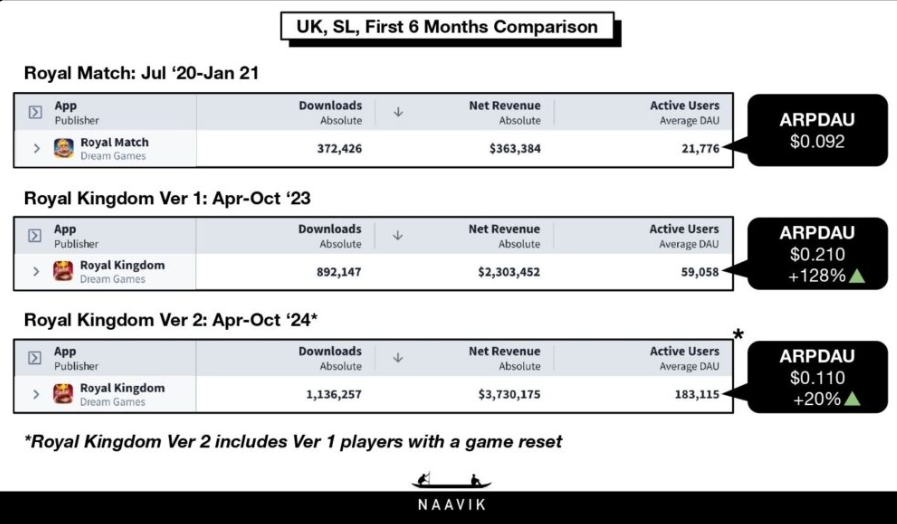
Task: Click expand-all icon in Royal Match table header
Action: click(x=35, y=112)
